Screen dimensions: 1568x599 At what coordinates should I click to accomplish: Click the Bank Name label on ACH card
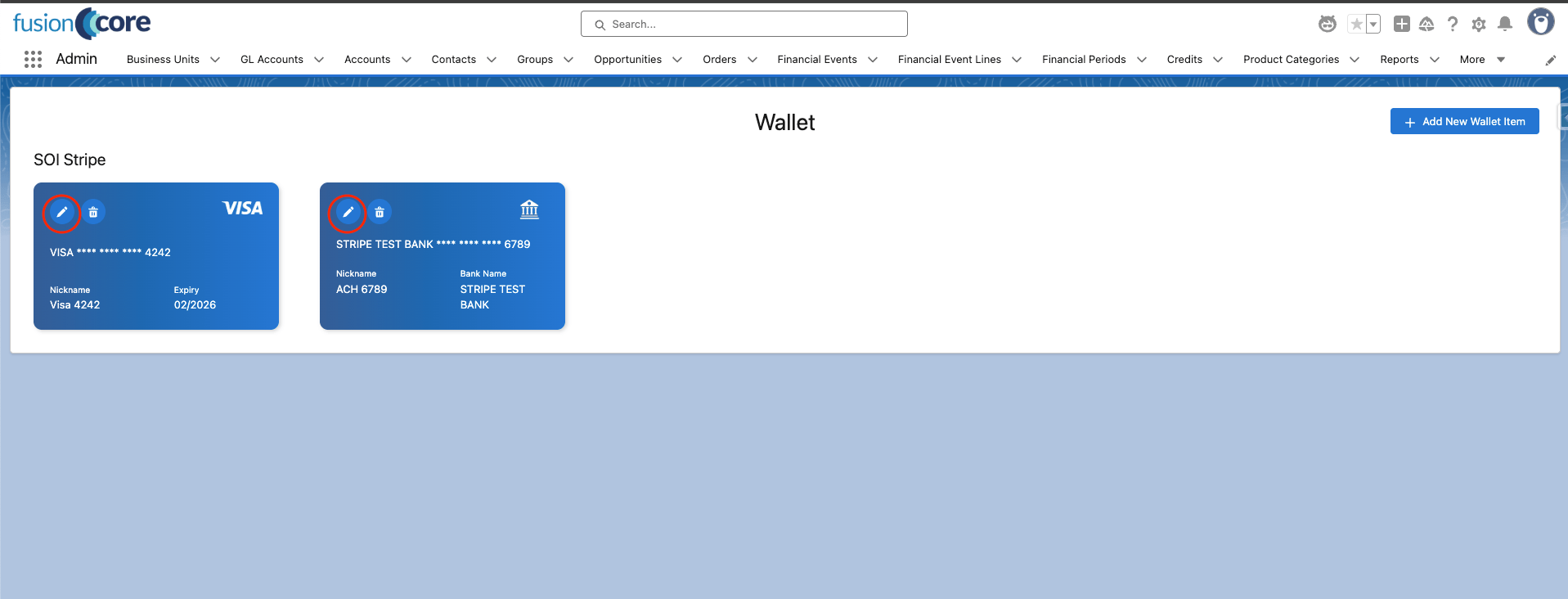[x=483, y=273]
